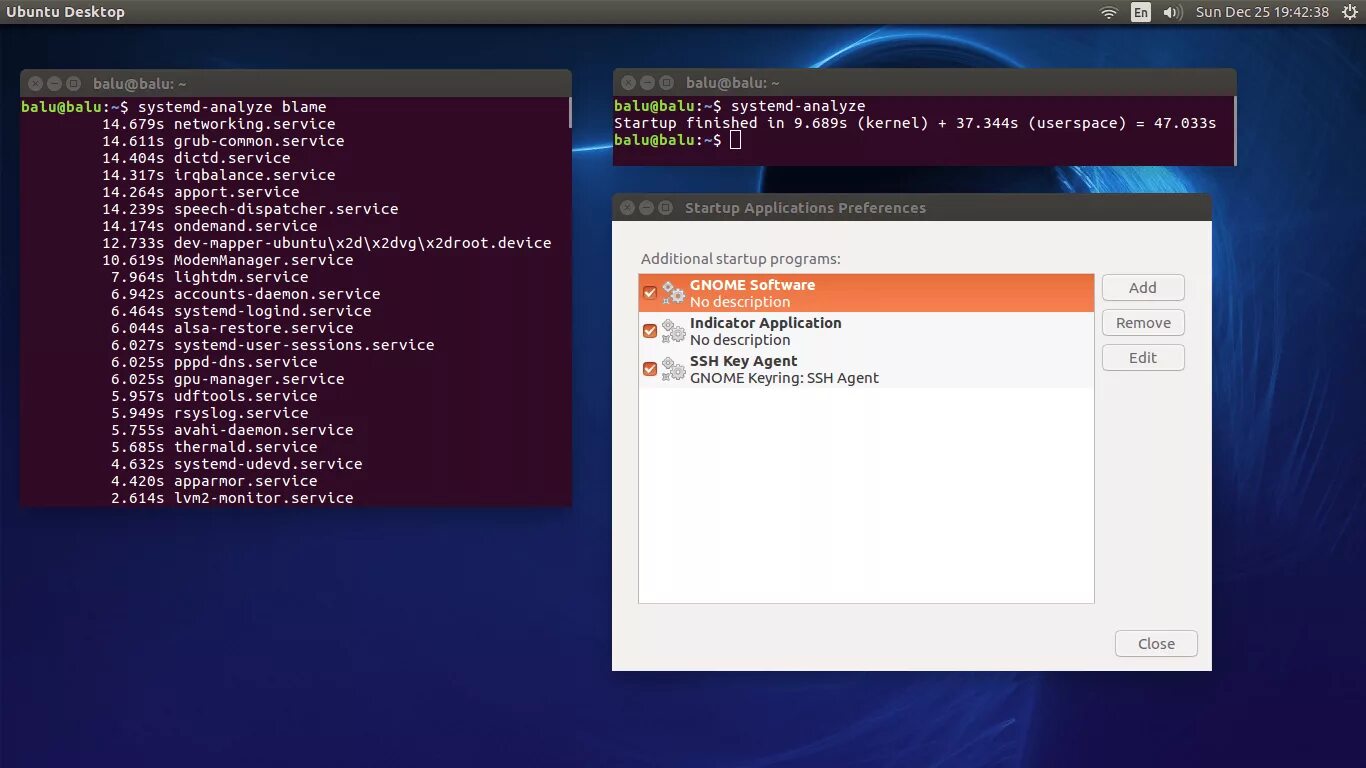Maximize the Startup Applications Preferences window
The height and width of the screenshot is (768, 1366).
pos(666,208)
